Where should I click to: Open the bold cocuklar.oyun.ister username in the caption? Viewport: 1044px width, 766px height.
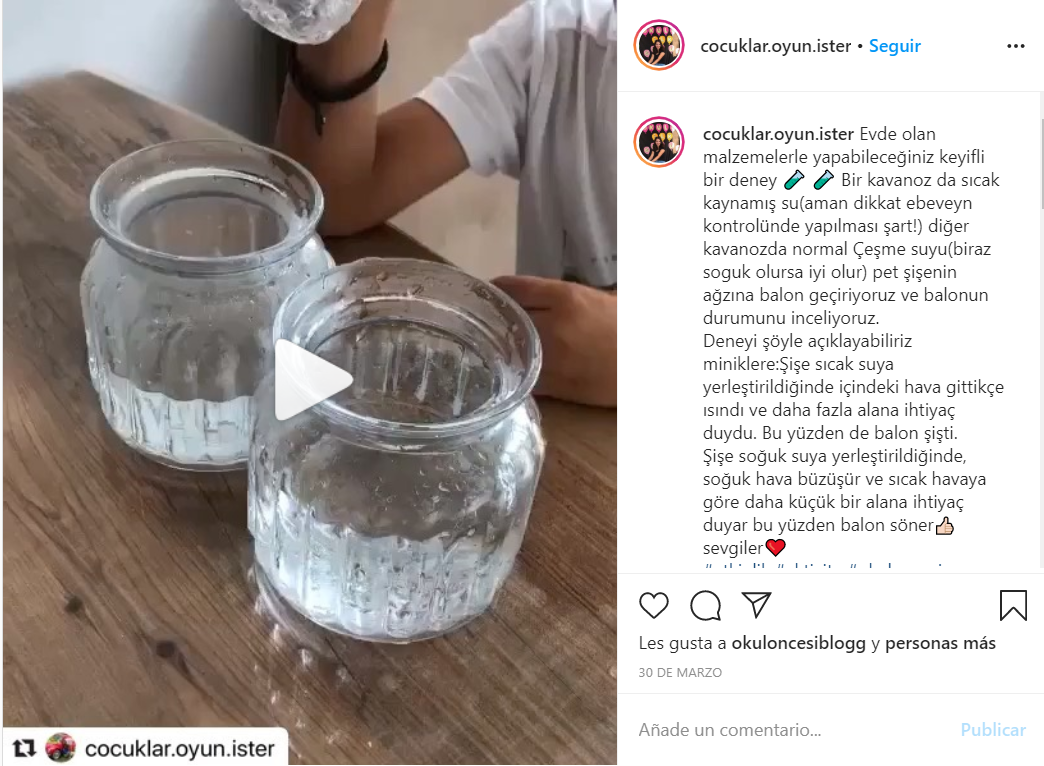778,134
